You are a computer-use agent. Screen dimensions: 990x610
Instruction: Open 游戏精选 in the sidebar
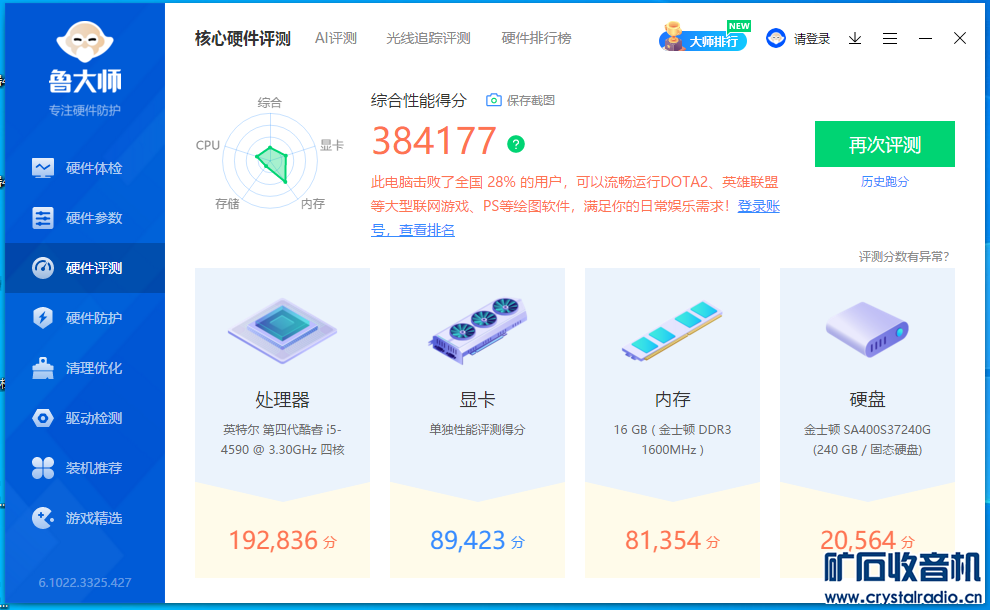click(85, 518)
